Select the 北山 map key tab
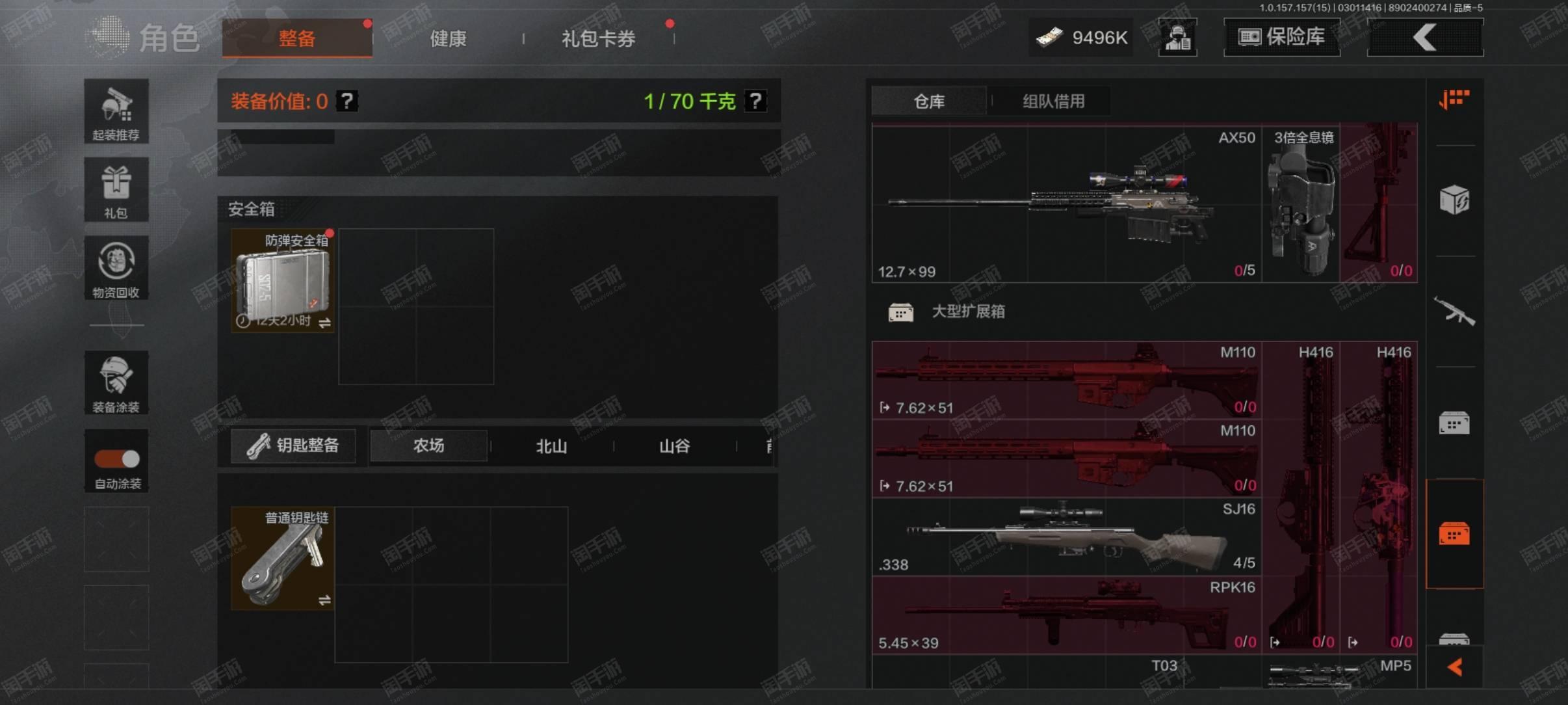The height and width of the screenshot is (705, 1568). tap(551, 446)
